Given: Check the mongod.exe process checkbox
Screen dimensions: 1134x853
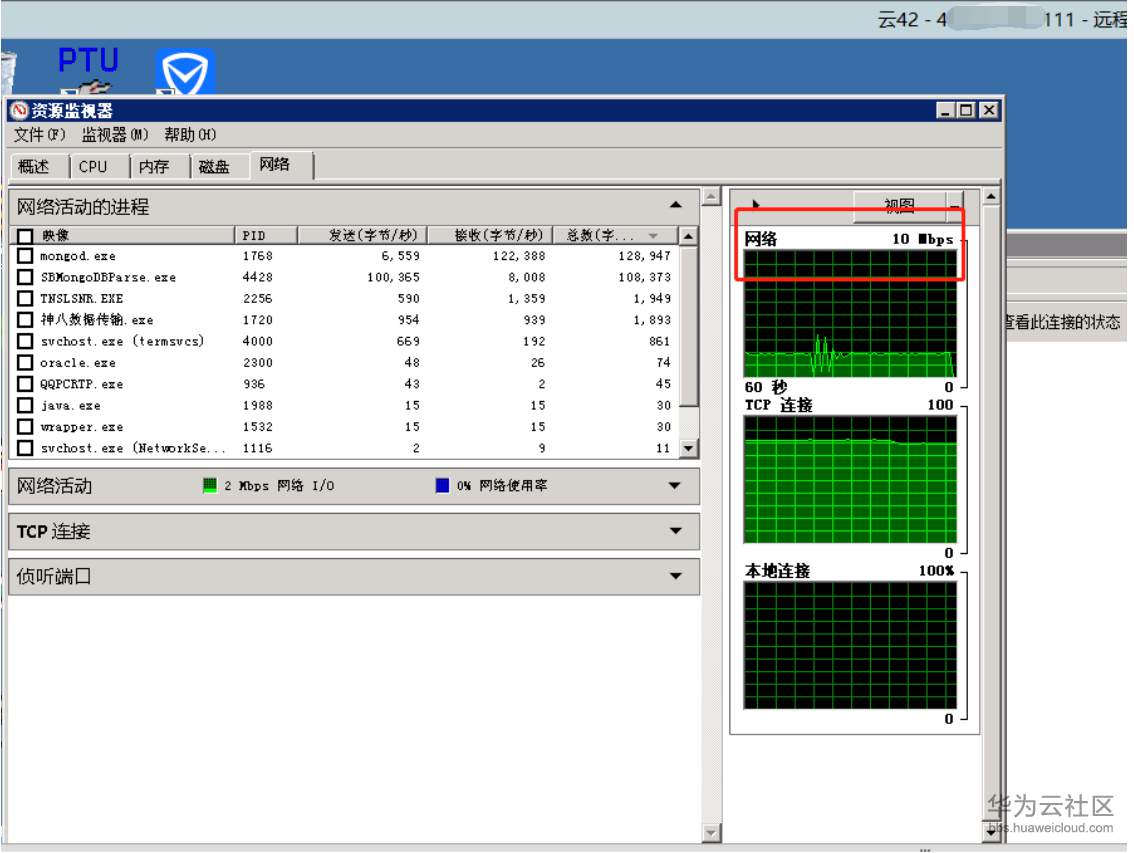Looking at the screenshot, I should (x=25, y=256).
